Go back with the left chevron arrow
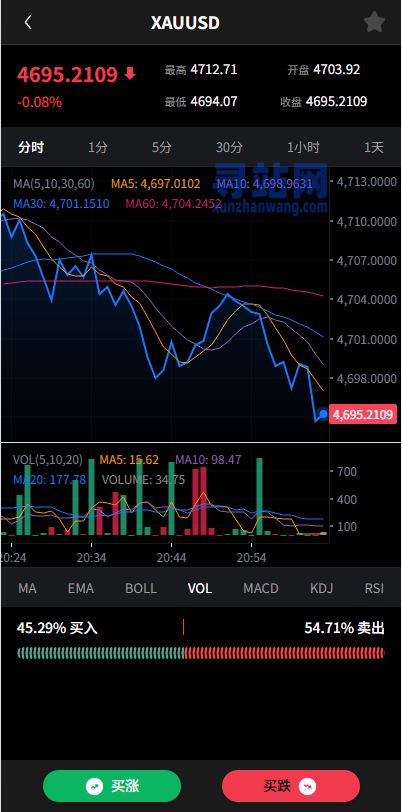 click(28, 23)
